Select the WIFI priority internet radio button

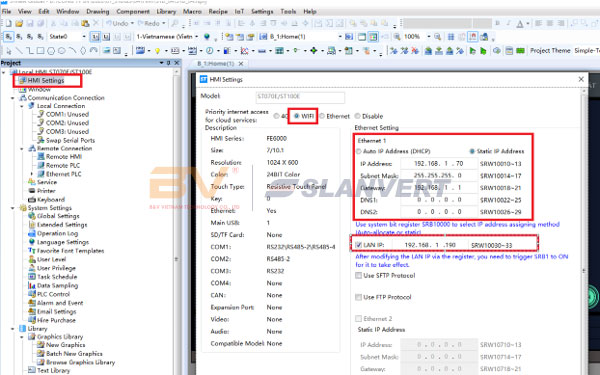[x=297, y=116]
